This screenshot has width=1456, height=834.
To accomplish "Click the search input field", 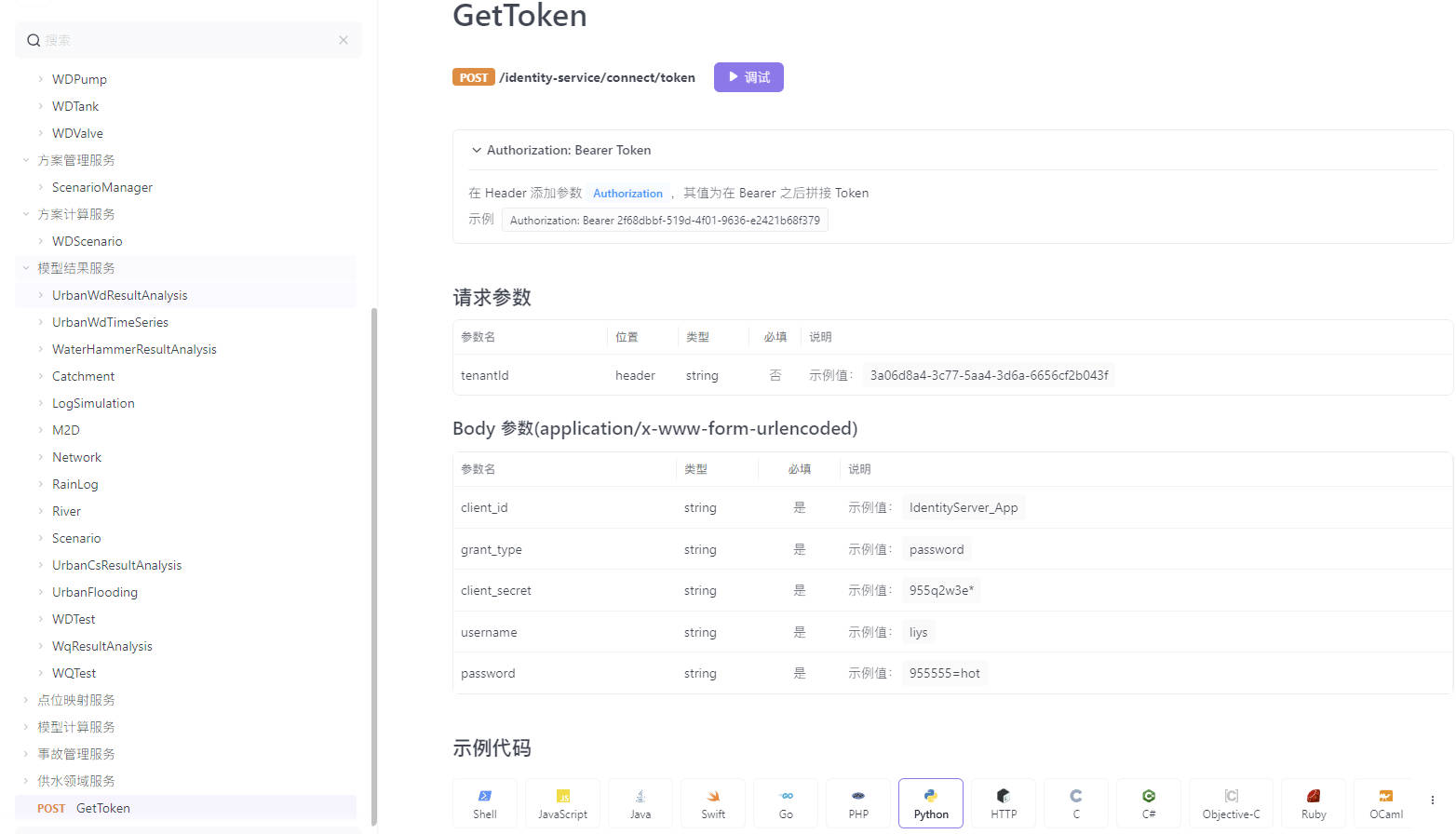I will pyautogui.click(x=189, y=40).
